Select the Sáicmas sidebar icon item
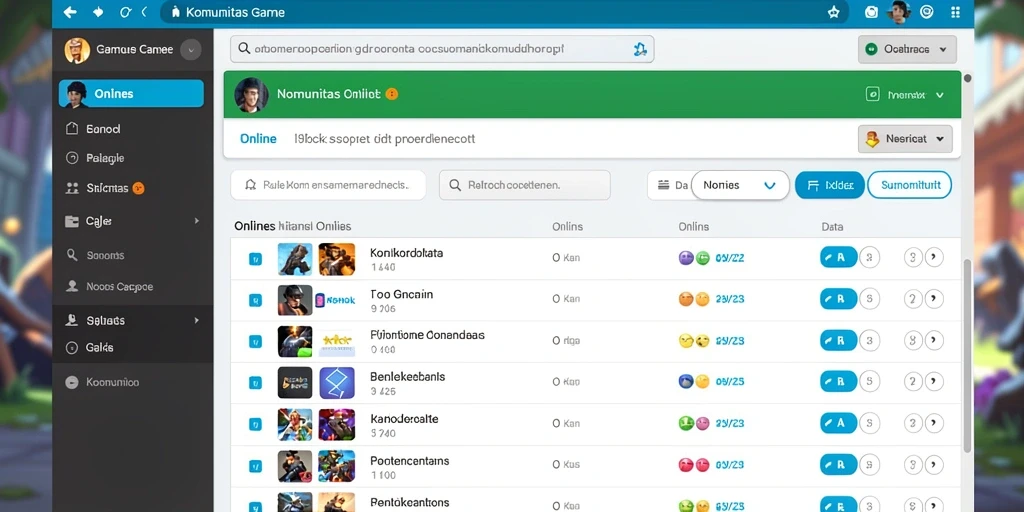Viewport: 1024px width, 512px height. (72, 188)
